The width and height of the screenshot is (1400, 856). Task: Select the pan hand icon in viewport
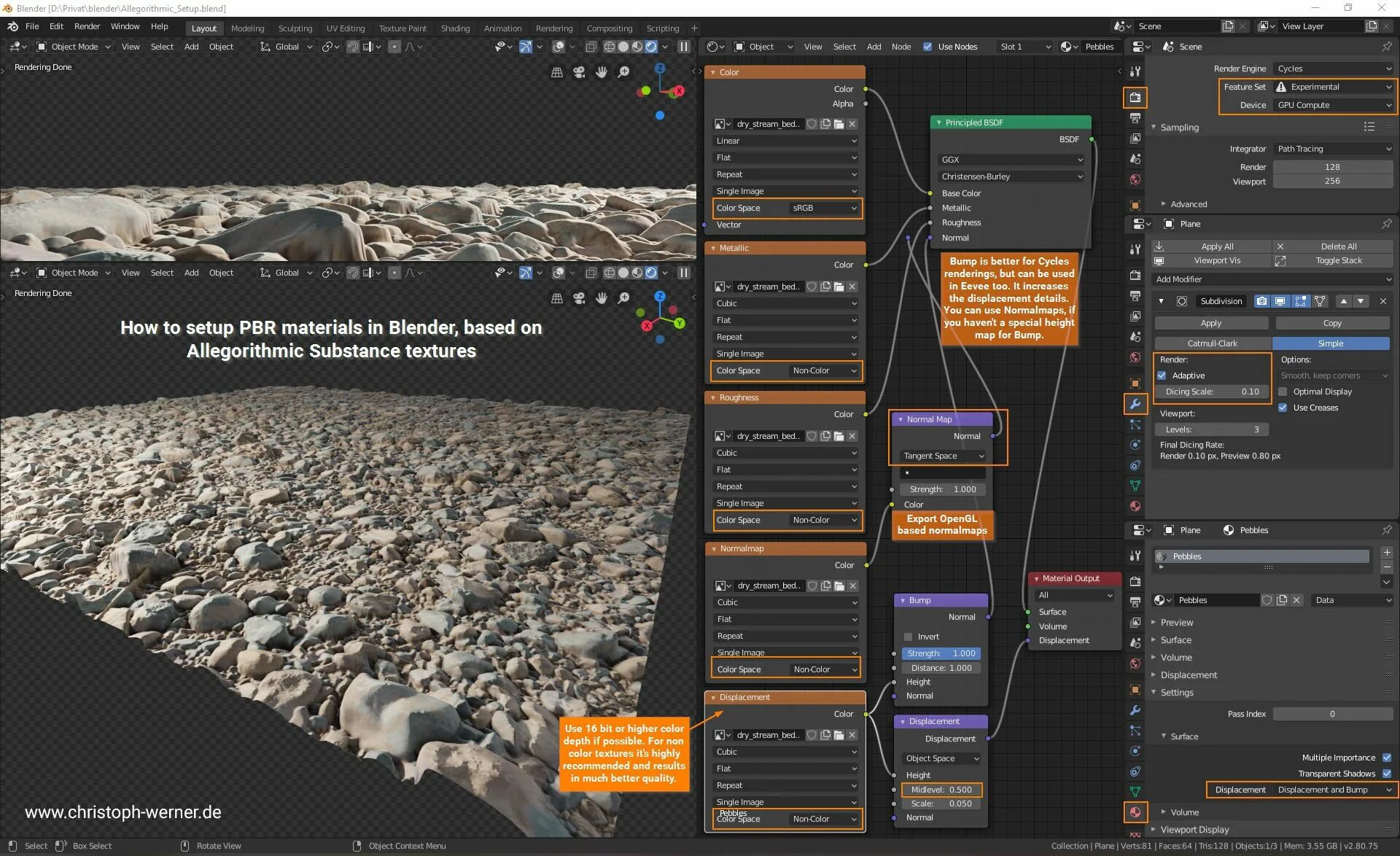tap(601, 72)
